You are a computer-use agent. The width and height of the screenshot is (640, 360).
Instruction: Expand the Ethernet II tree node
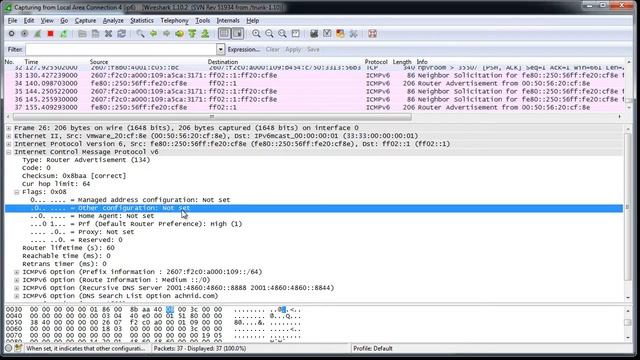point(9,136)
